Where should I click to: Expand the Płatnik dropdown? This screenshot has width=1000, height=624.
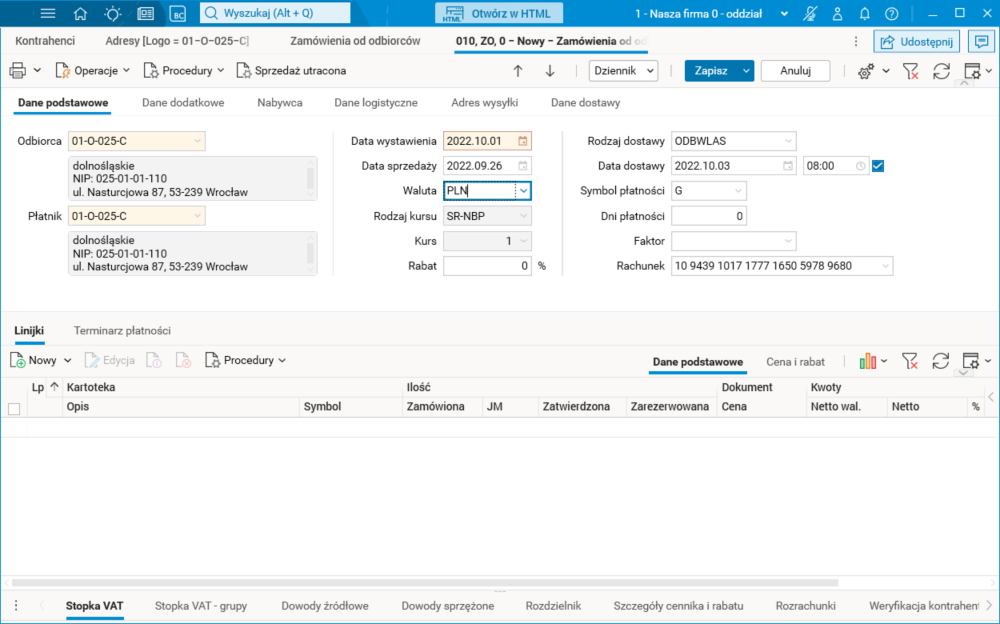(197, 216)
